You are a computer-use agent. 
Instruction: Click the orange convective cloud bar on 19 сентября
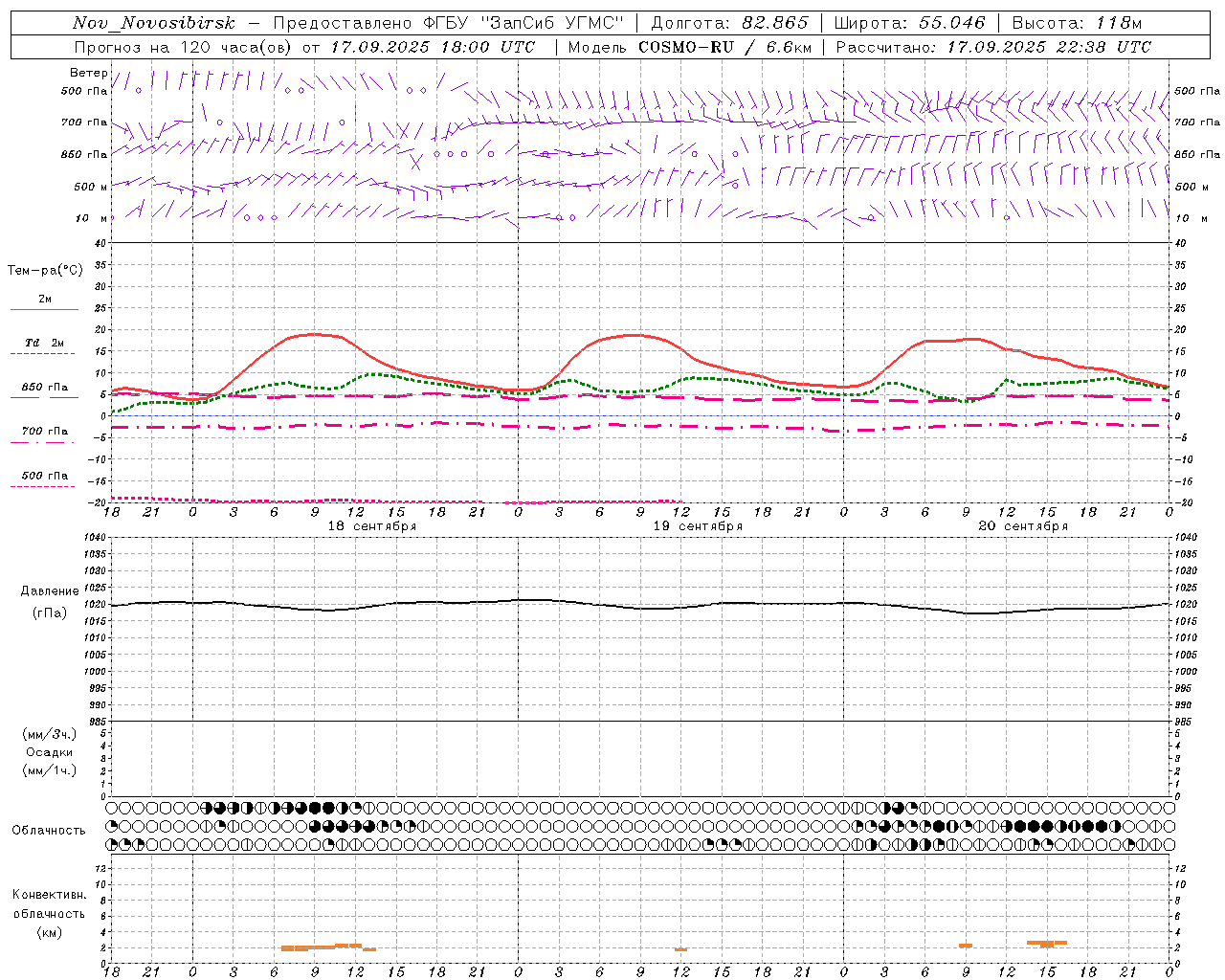tap(680, 949)
